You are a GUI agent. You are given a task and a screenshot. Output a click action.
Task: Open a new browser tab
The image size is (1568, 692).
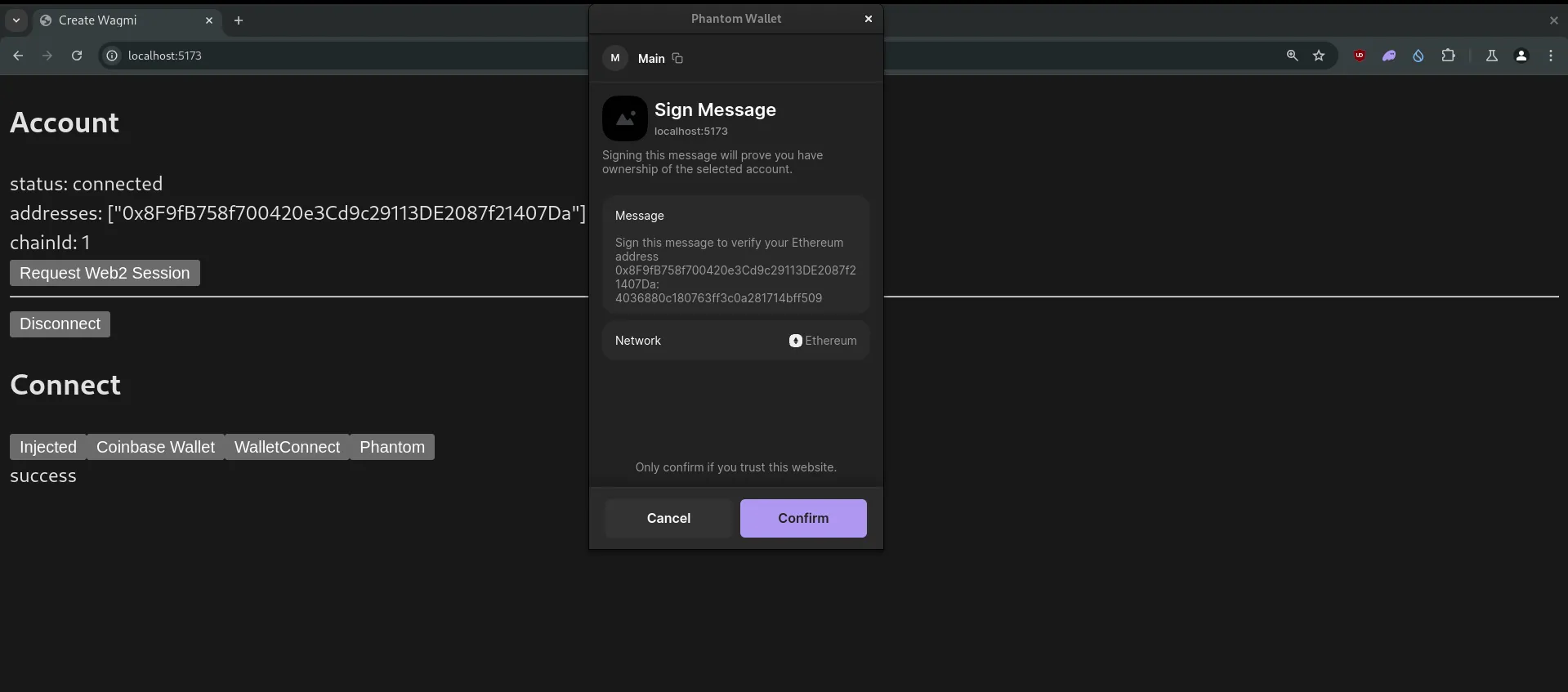pos(239,20)
